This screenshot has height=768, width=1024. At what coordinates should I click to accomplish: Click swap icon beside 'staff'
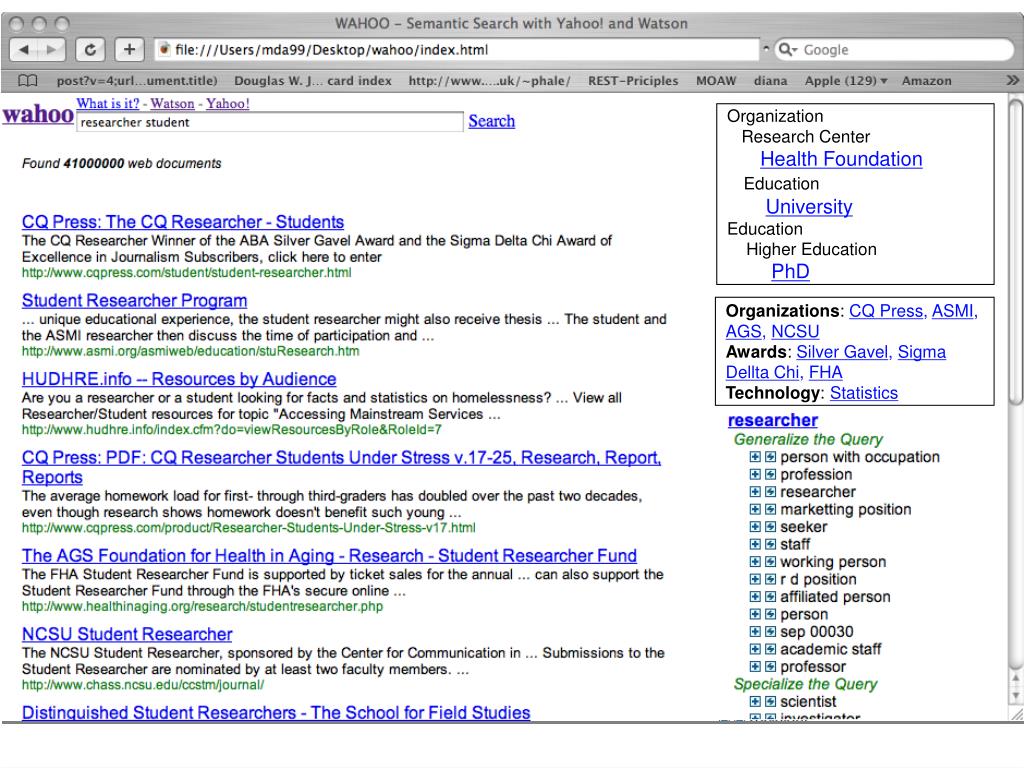tap(771, 544)
